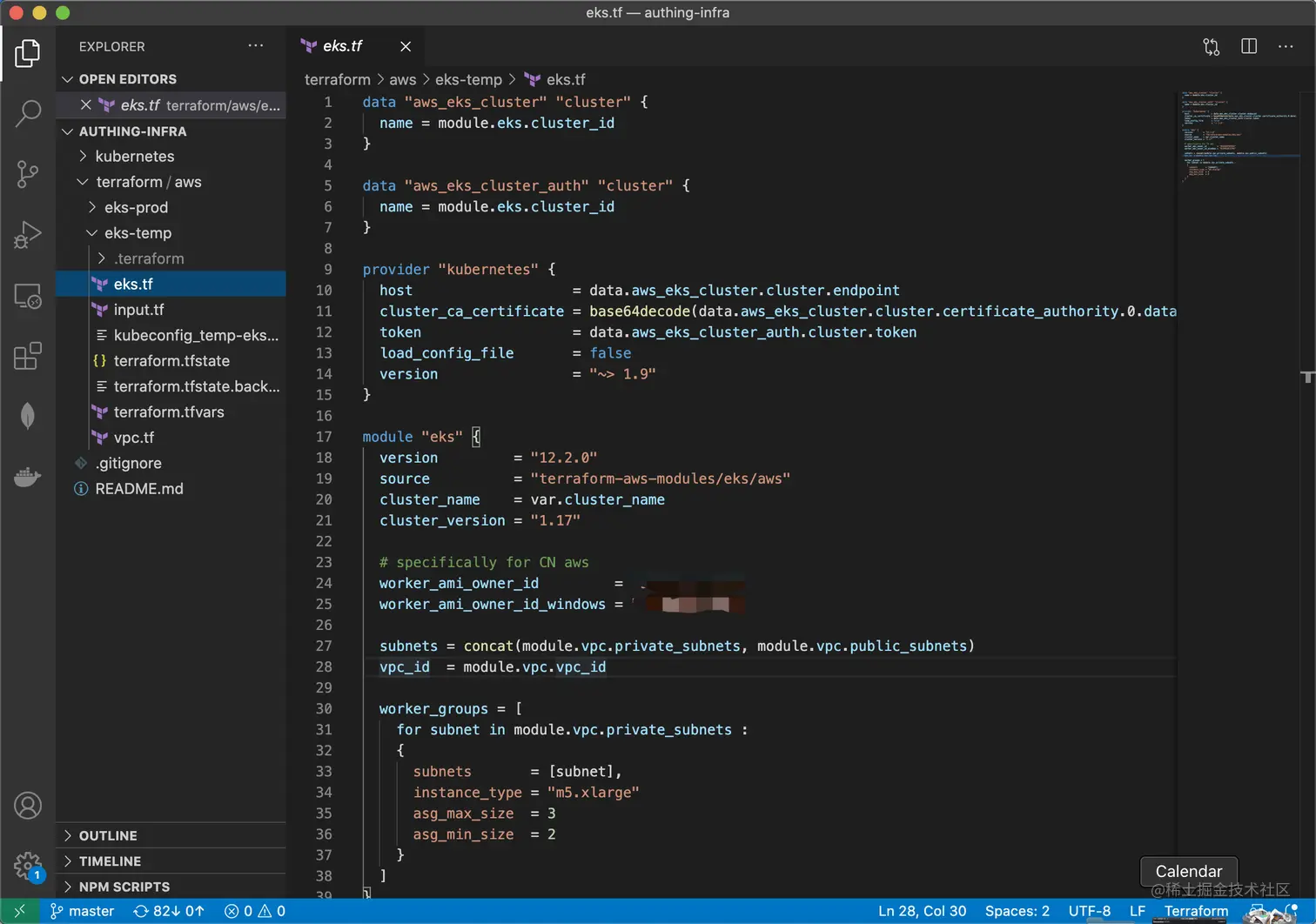
Task: Open the Search view in activity bar
Action: [x=29, y=113]
